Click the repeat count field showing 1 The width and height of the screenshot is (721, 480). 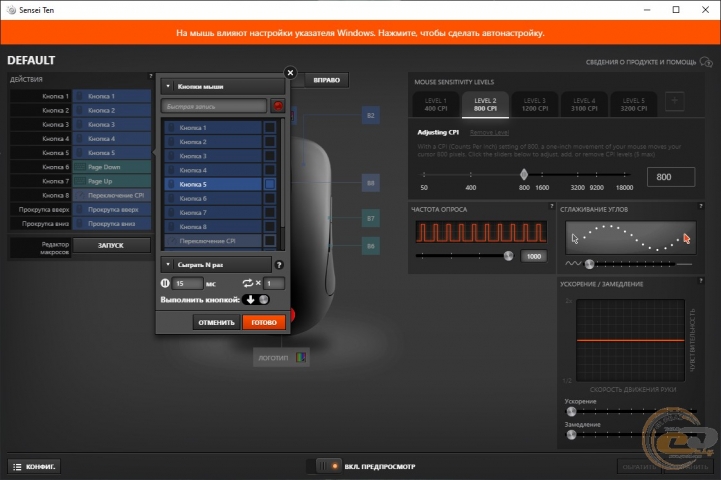tap(274, 283)
